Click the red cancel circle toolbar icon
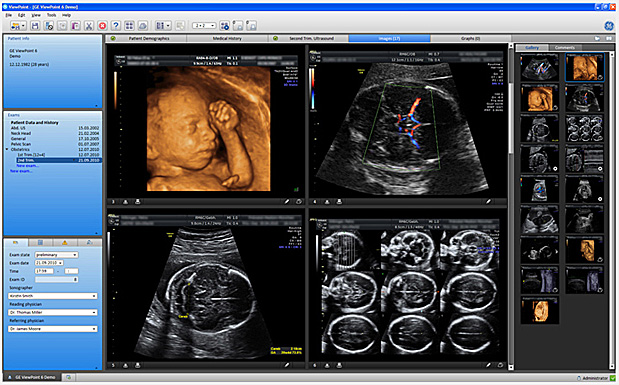This screenshot has height=385, width=619. pyautogui.click(x=102, y=26)
